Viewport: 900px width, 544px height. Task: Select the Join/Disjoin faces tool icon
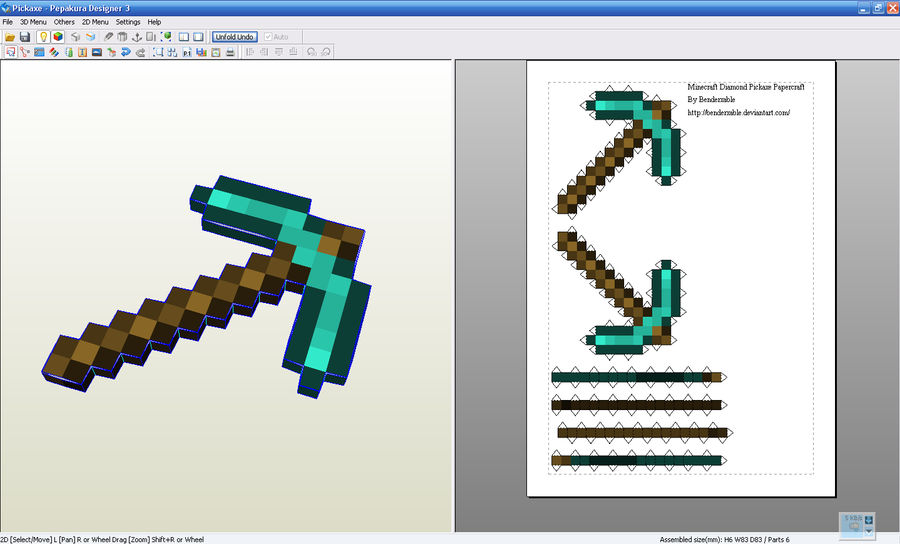point(24,52)
